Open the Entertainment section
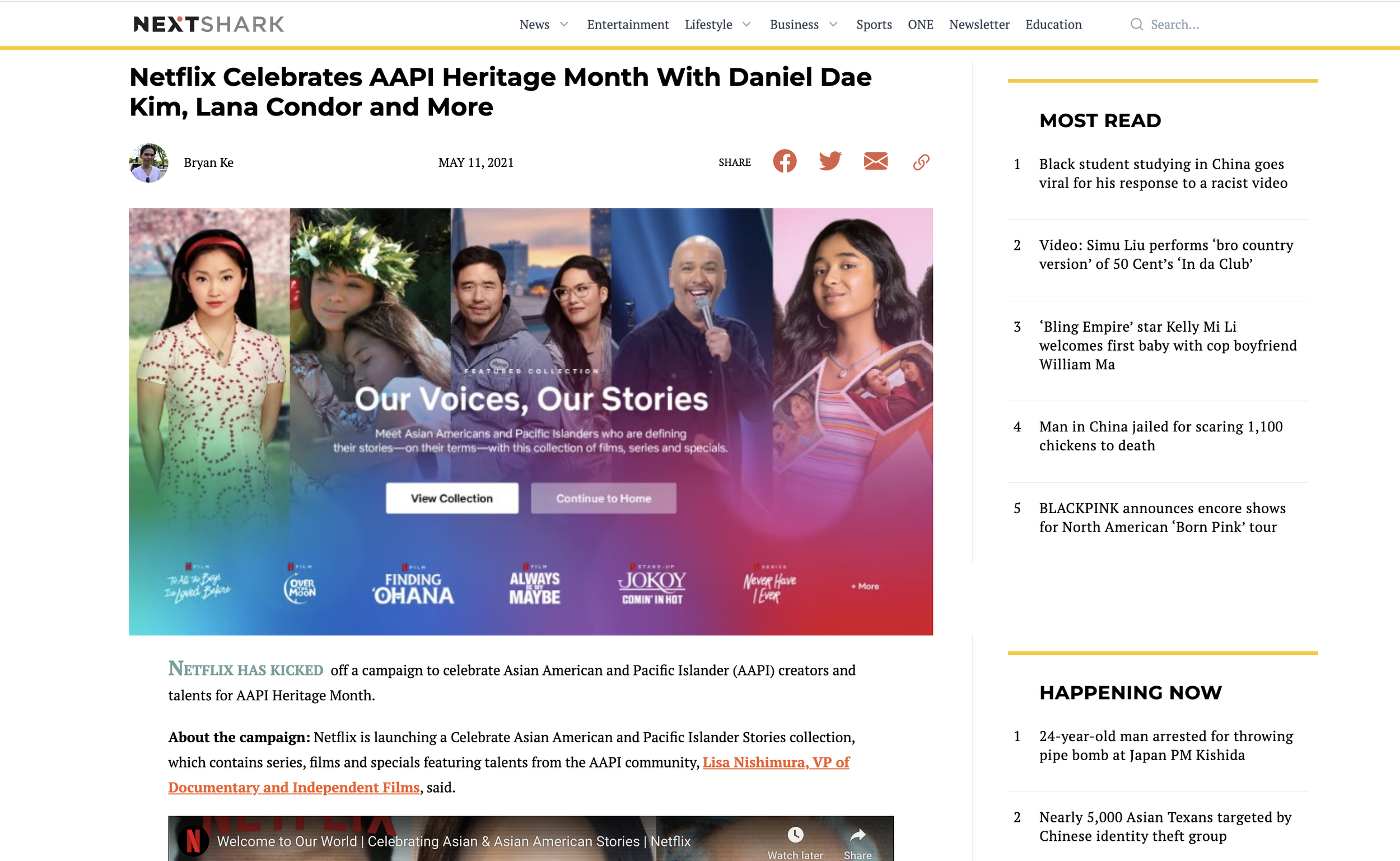This screenshot has height=861, width=1400. [x=628, y=25]
